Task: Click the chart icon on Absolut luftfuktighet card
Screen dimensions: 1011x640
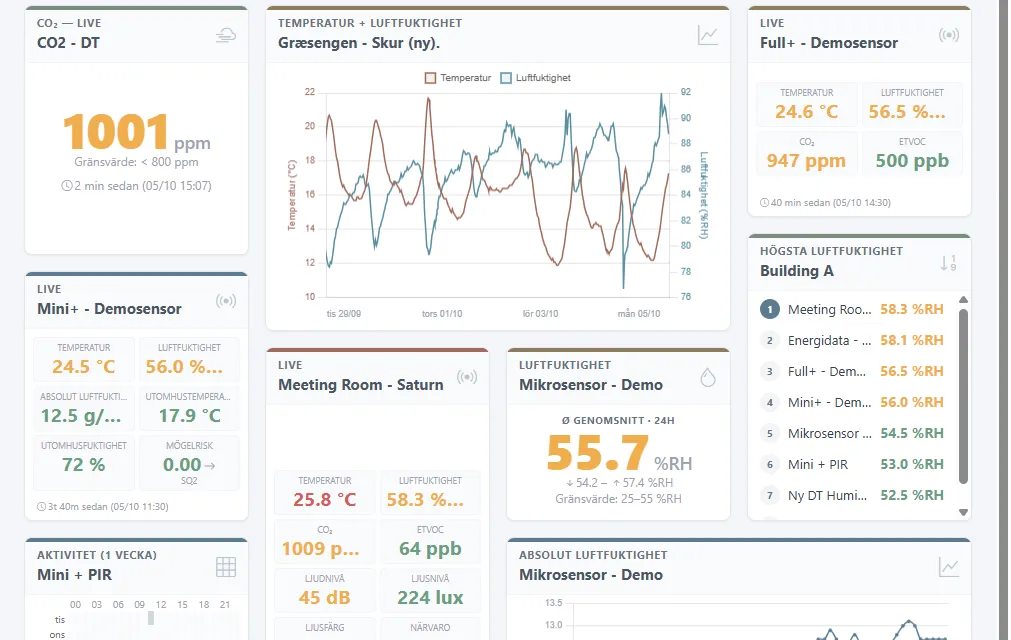Action: pos(948,567)
